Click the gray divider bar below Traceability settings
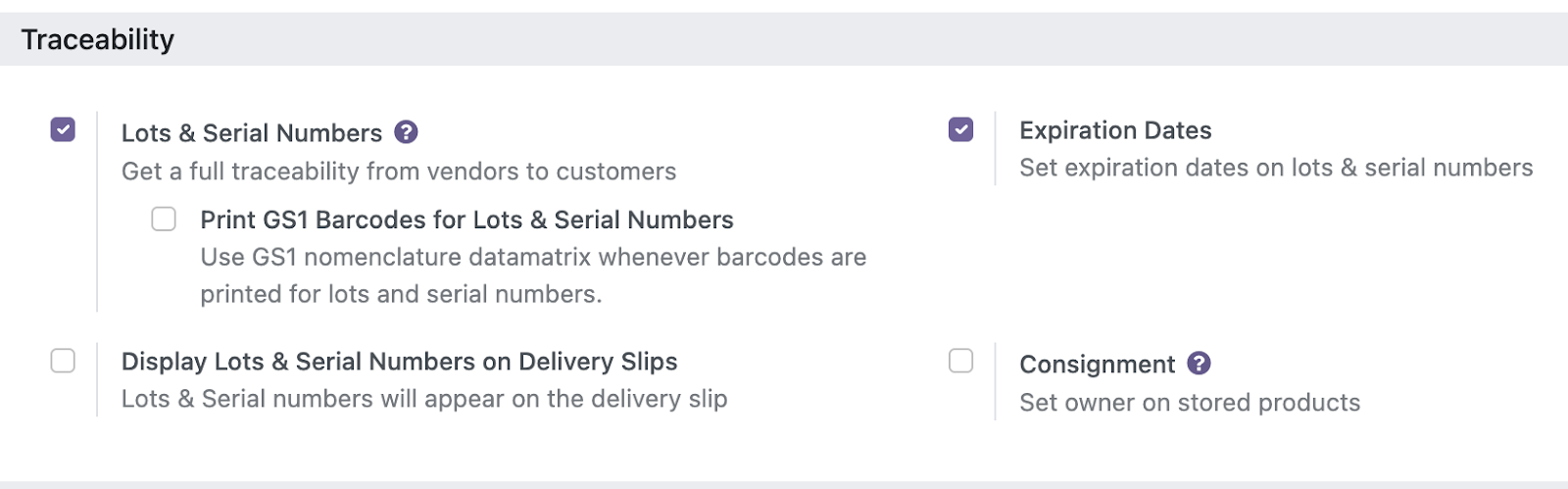This screenshot has width=1568, height=489. (784, 484)
